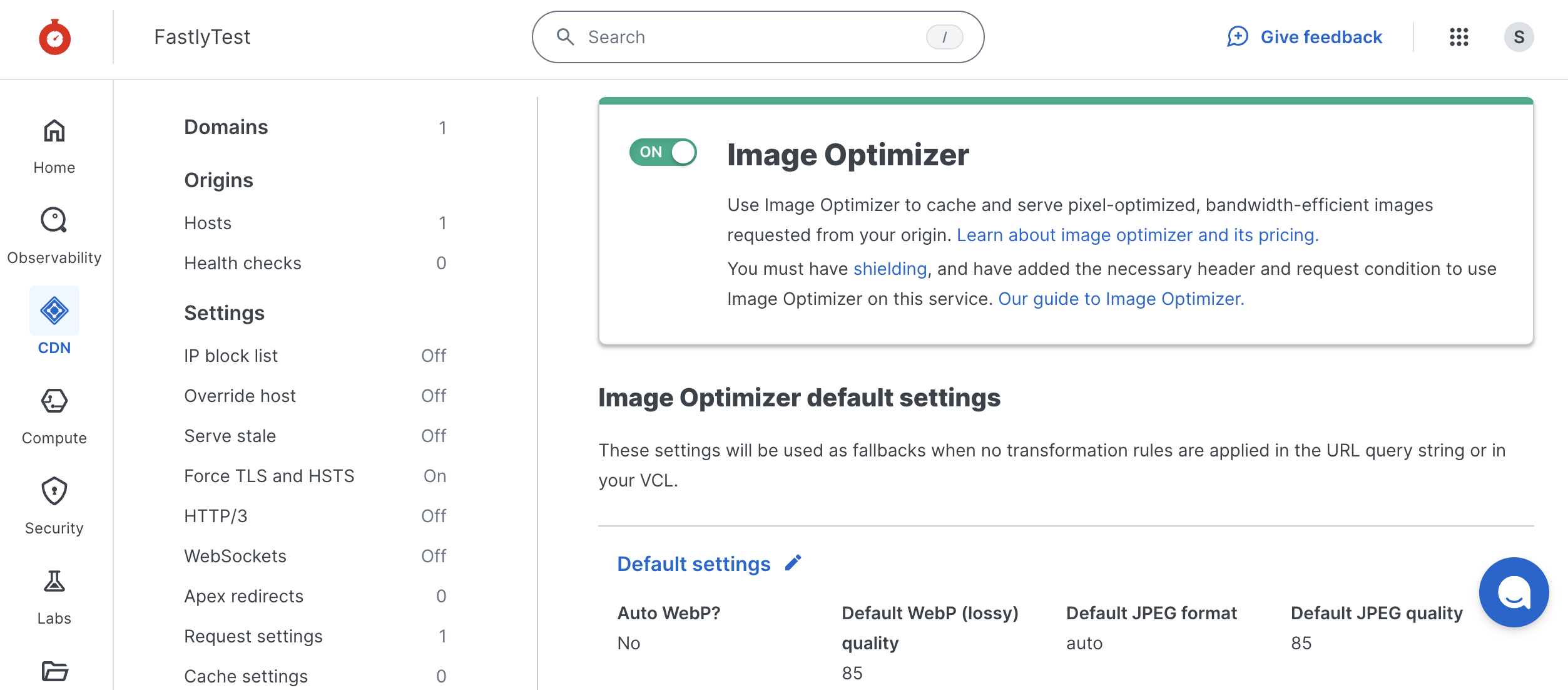The height and width of the screenshot is (690, 1568).
Task: Focus the Search input field
Action: [x=758, y=37]
